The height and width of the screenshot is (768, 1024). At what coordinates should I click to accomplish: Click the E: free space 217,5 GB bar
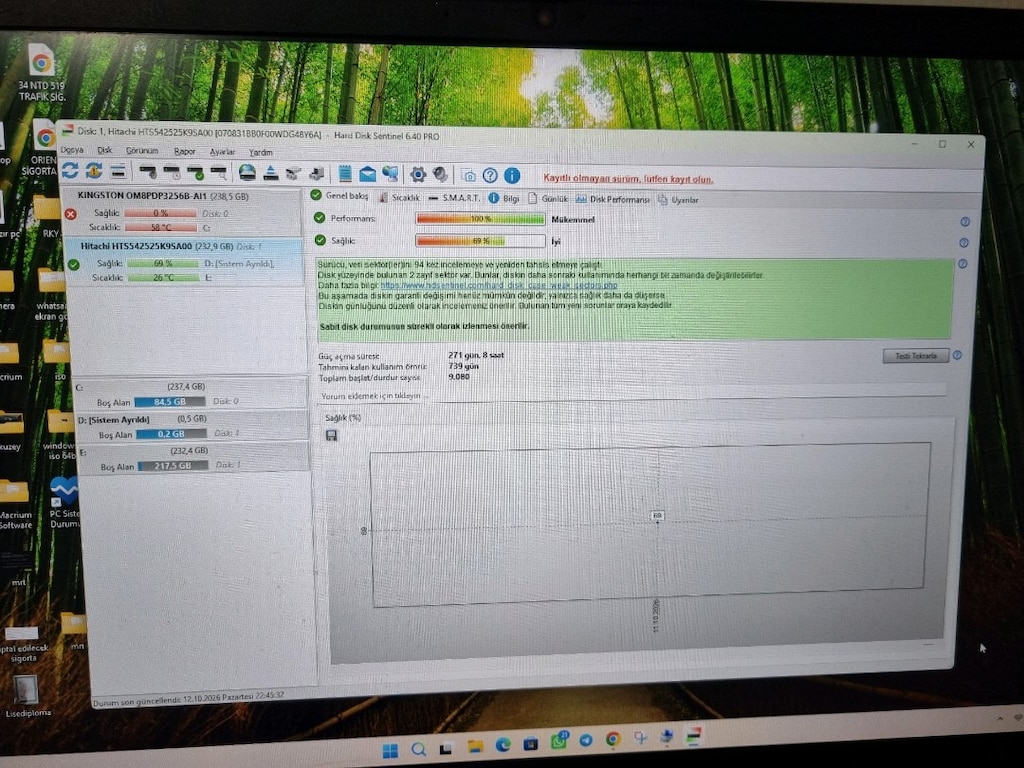(173, 466)
